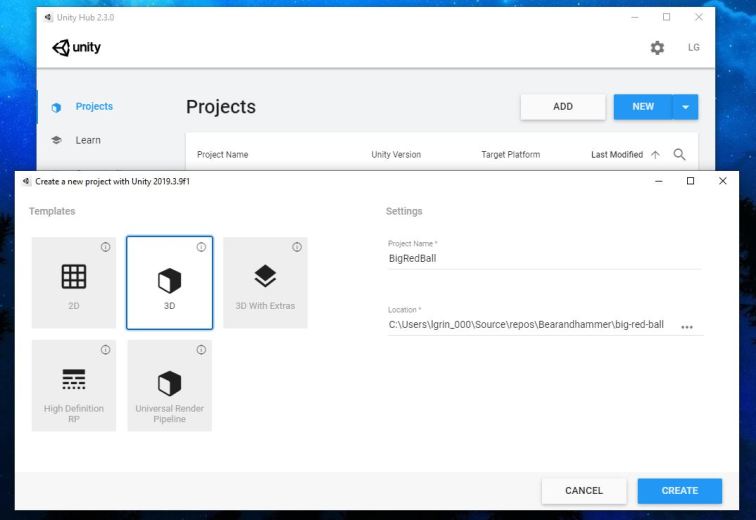Open the NEW button dropdown arrow
The image size is (756, 520).
click(x=685, y=107)
